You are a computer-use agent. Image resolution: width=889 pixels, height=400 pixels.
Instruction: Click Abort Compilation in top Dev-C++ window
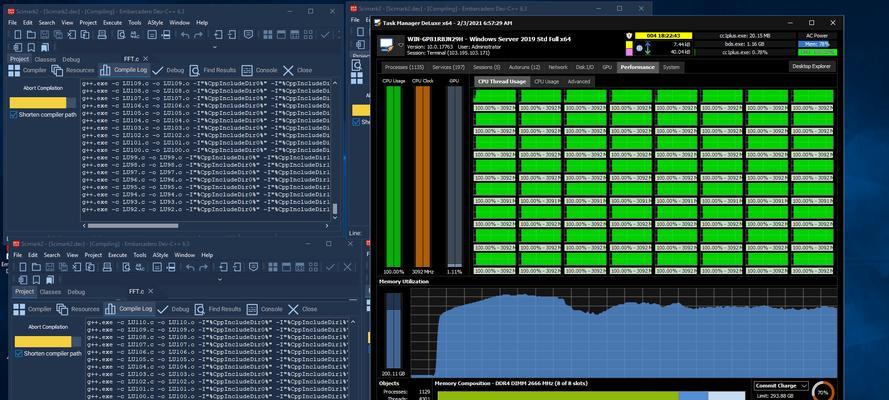click(x=43, y=88)
